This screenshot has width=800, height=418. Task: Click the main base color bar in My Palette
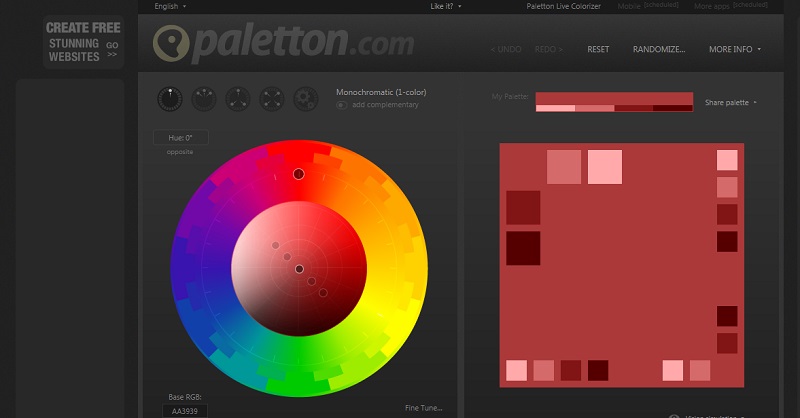tap(614, 99)
